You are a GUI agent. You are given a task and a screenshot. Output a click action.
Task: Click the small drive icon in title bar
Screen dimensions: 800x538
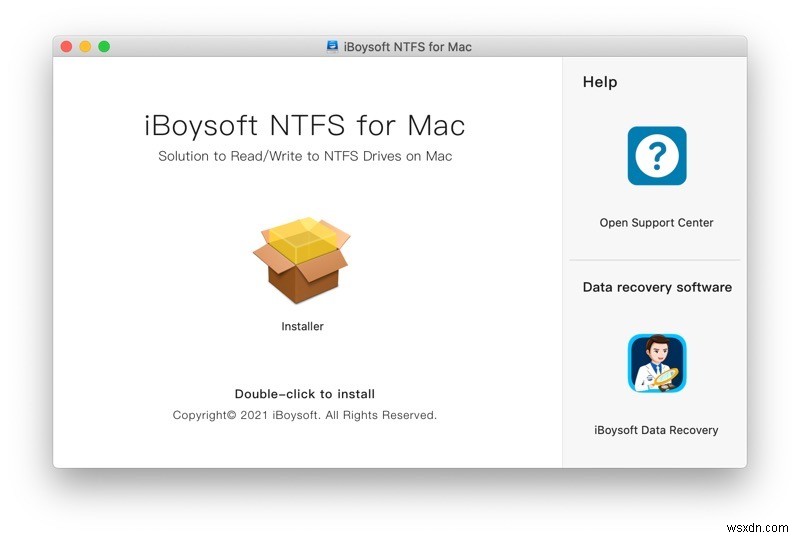(332, 46)
